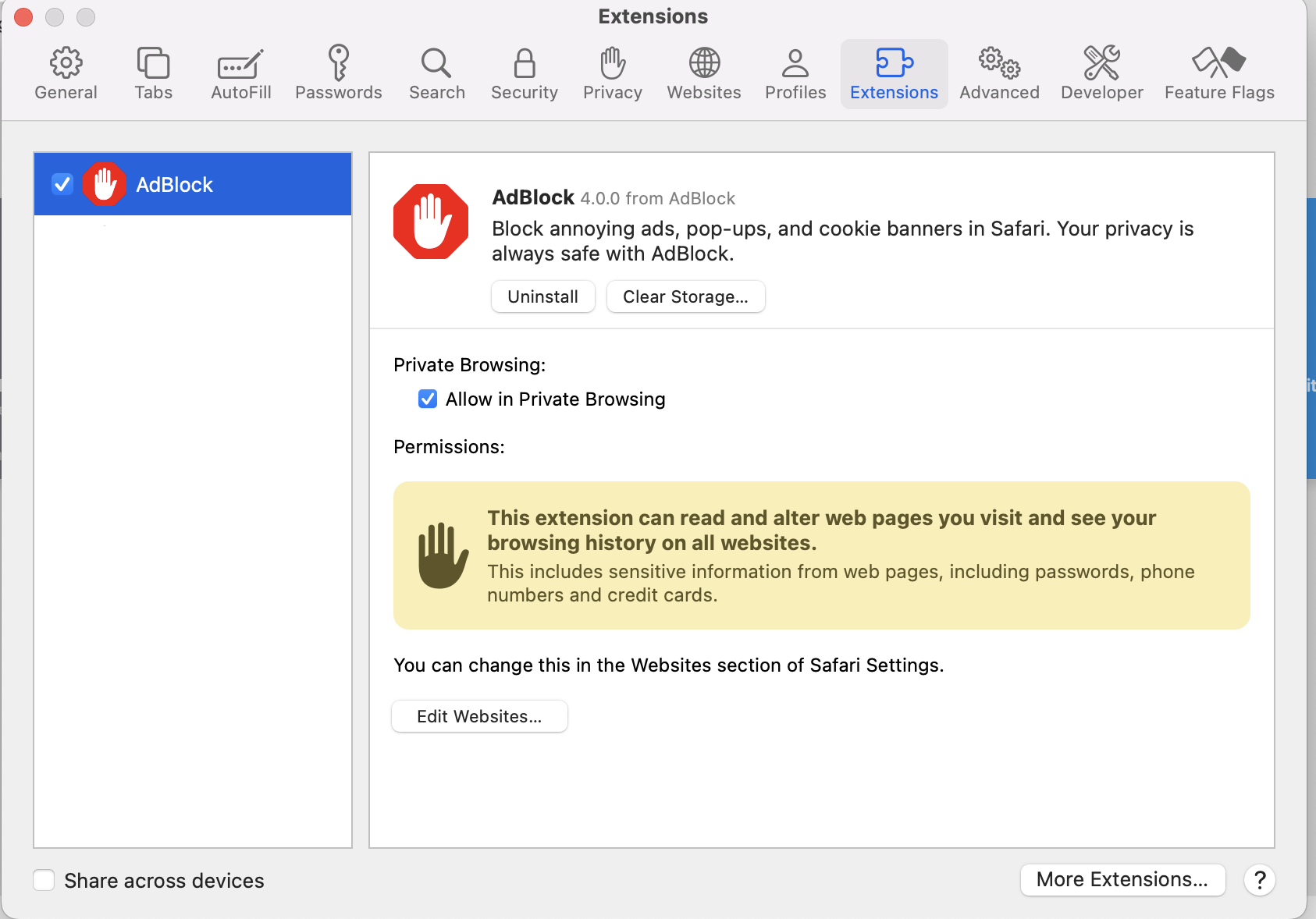Uncheck Allow in Private Browsing
The height and width of the screenshot is (919, 1316).
(x=428, y=399)
